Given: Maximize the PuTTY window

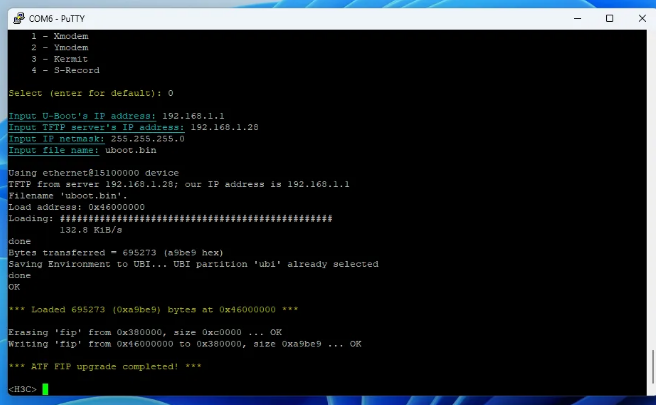Looking at the screenshot, I should click(x=609, y=17).
